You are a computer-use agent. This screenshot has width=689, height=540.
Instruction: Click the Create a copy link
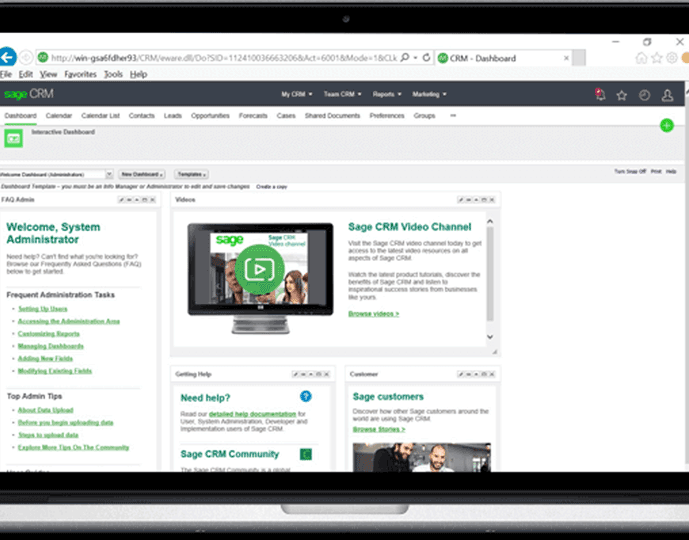(x=272, y=187)
